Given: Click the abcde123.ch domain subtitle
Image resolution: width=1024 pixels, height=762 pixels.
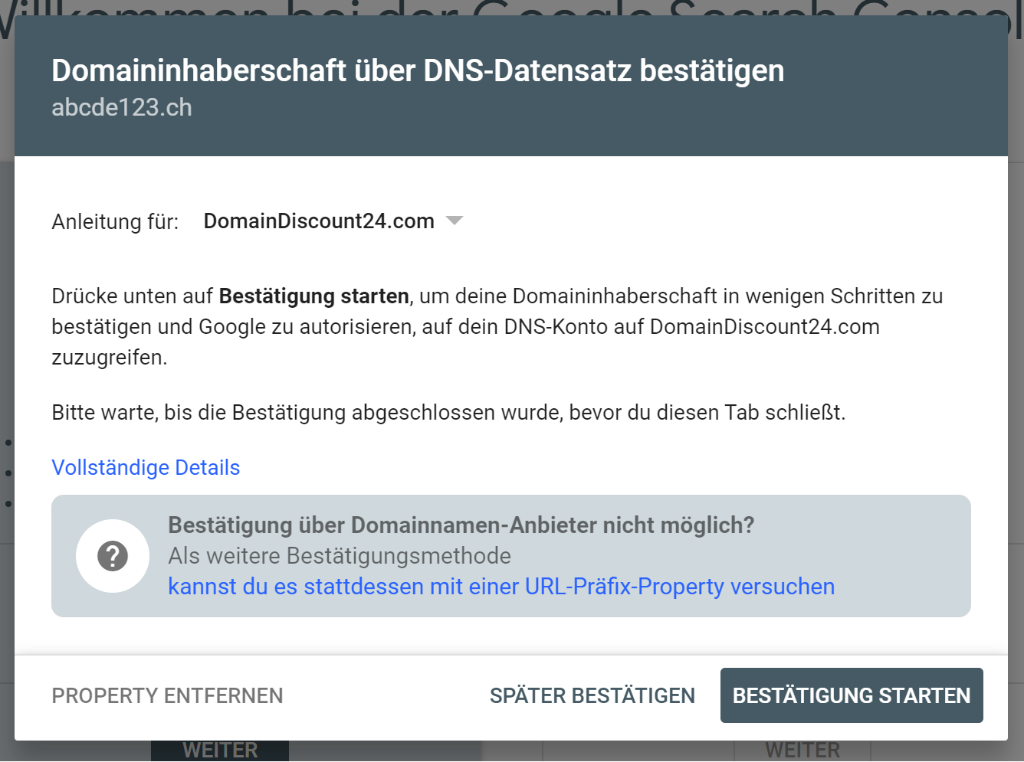Looking at the screenshot, I should [x=122, y=108].
